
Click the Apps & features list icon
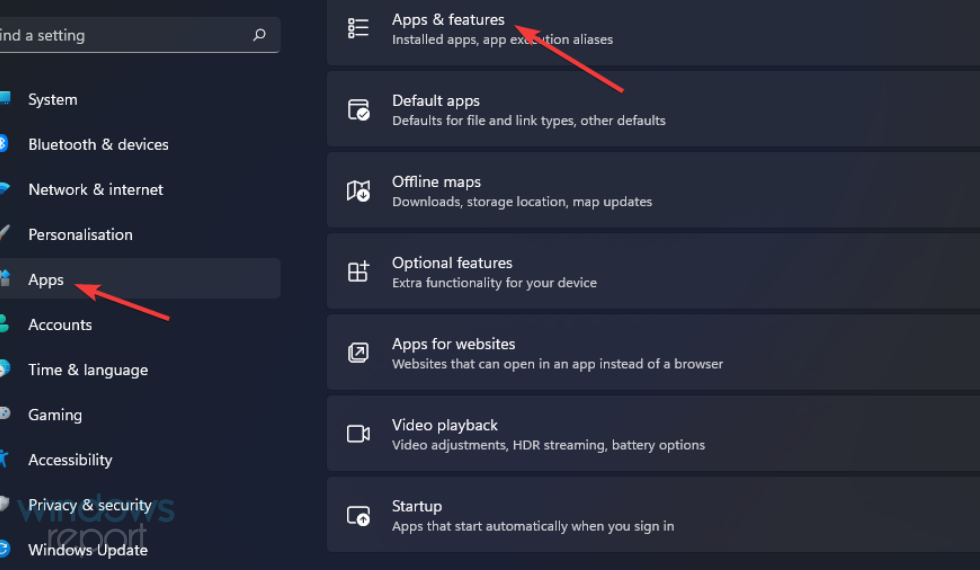click(358, 28)
